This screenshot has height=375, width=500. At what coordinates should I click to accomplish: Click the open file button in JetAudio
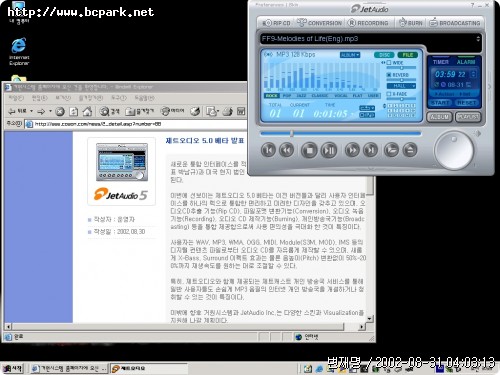click(x=392, y=150)
